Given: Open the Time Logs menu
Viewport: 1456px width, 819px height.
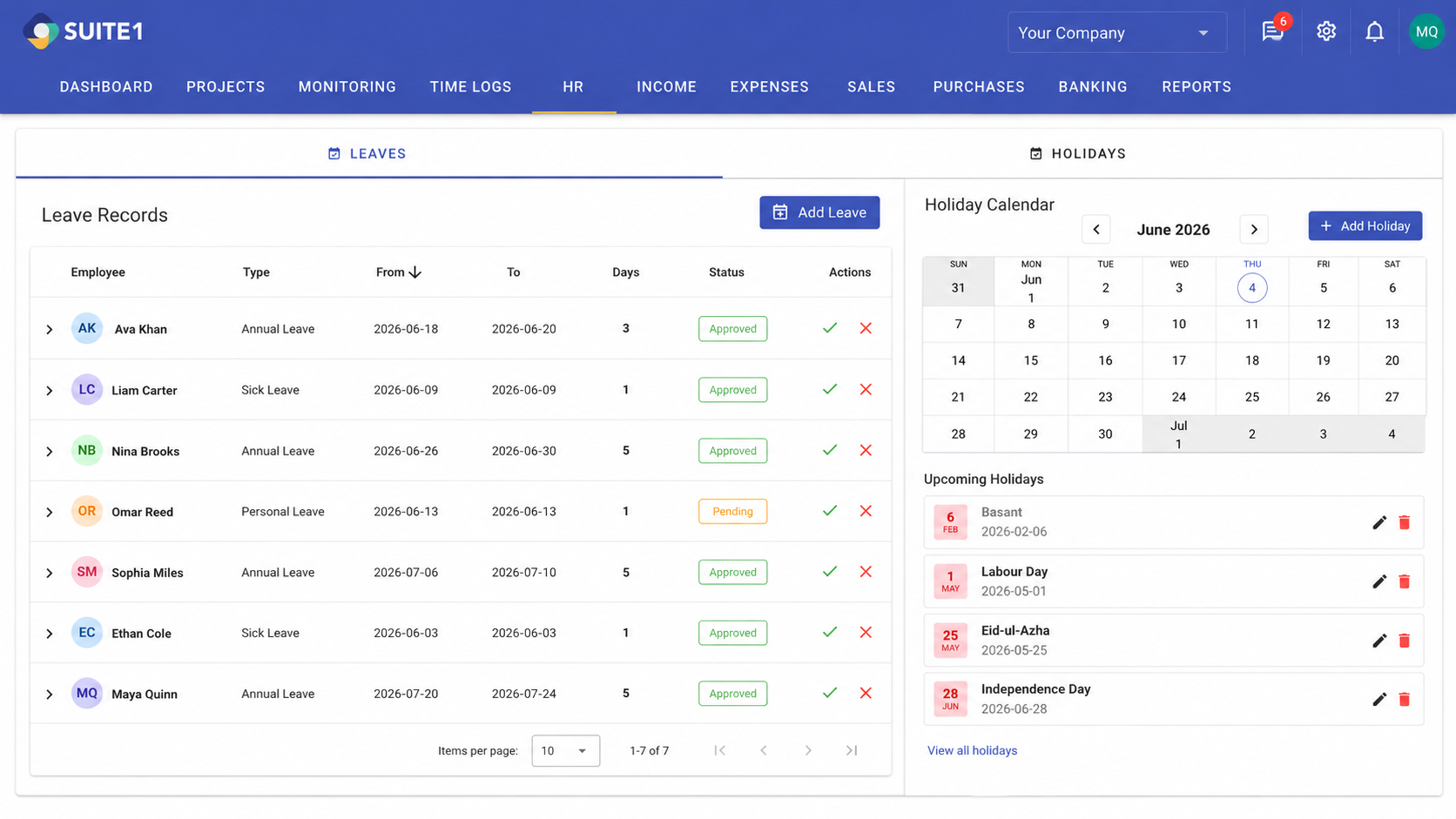Looking at the screenshot, I should 470,87.
